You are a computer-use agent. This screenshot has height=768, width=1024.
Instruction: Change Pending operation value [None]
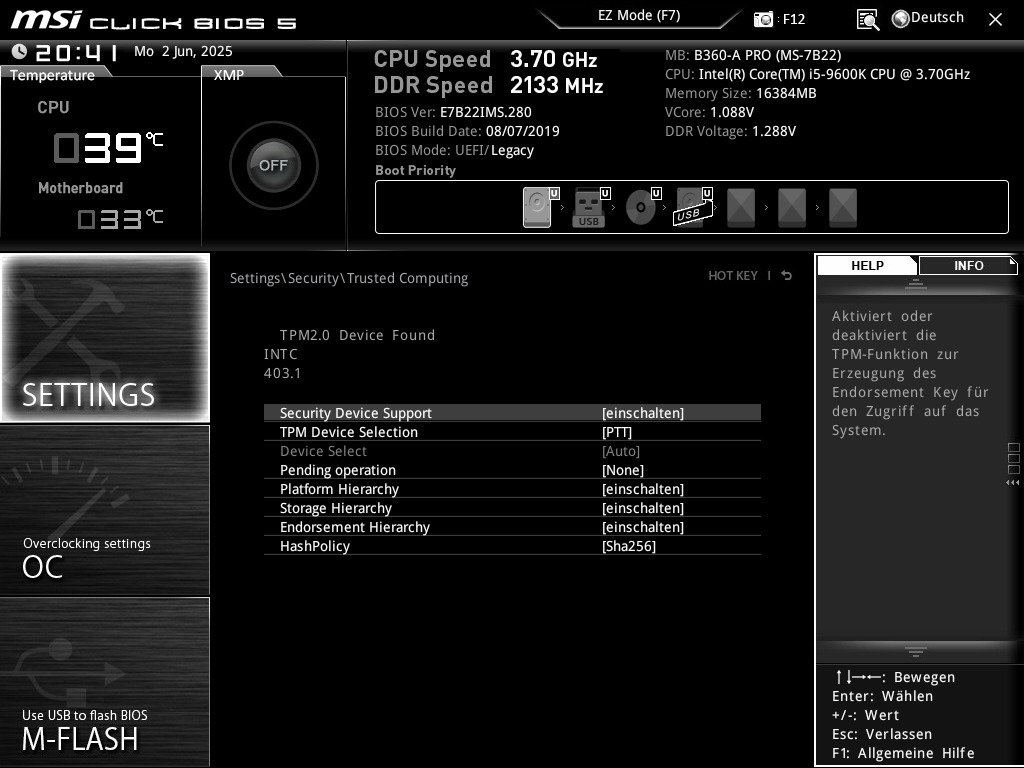[622, 470]
